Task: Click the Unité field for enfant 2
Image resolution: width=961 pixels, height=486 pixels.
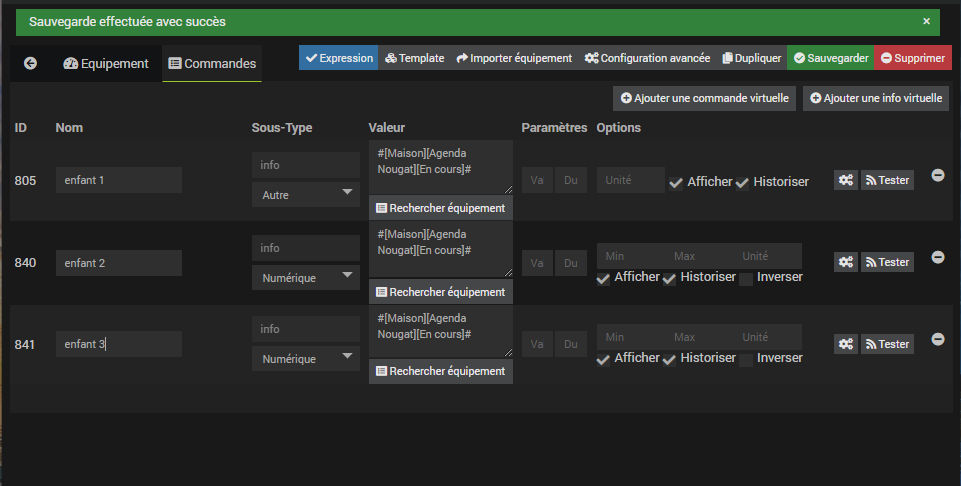Action: click(768, 256)
